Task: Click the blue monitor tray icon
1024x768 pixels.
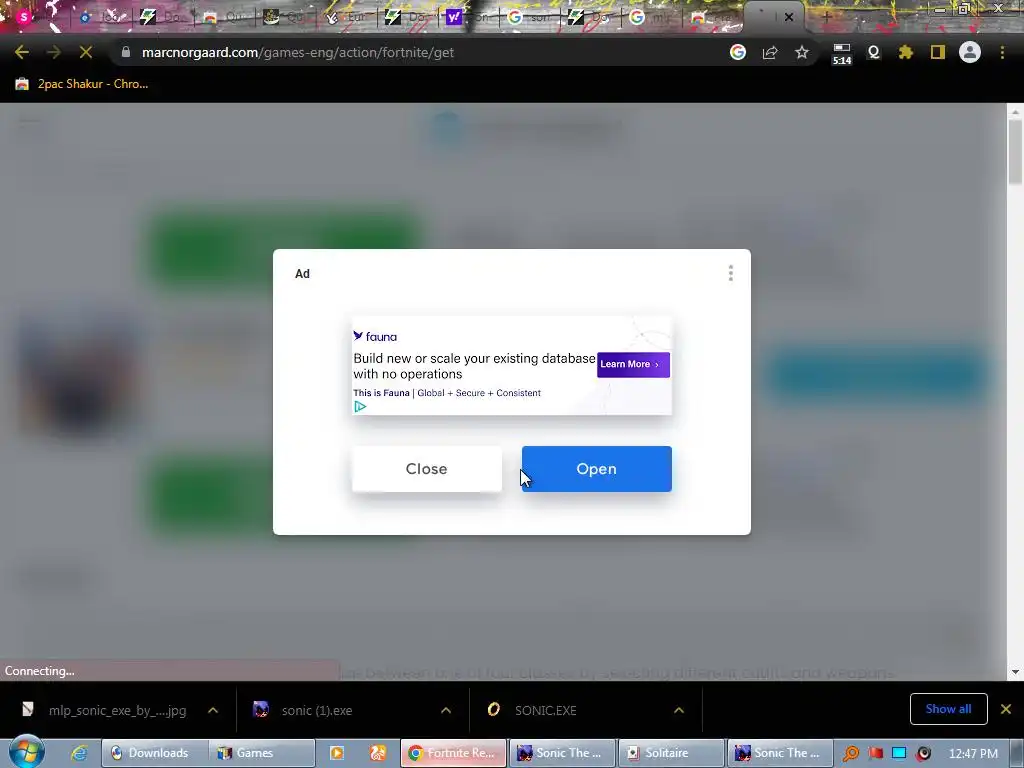Action: pyautogui.click(x=899, y=753)
